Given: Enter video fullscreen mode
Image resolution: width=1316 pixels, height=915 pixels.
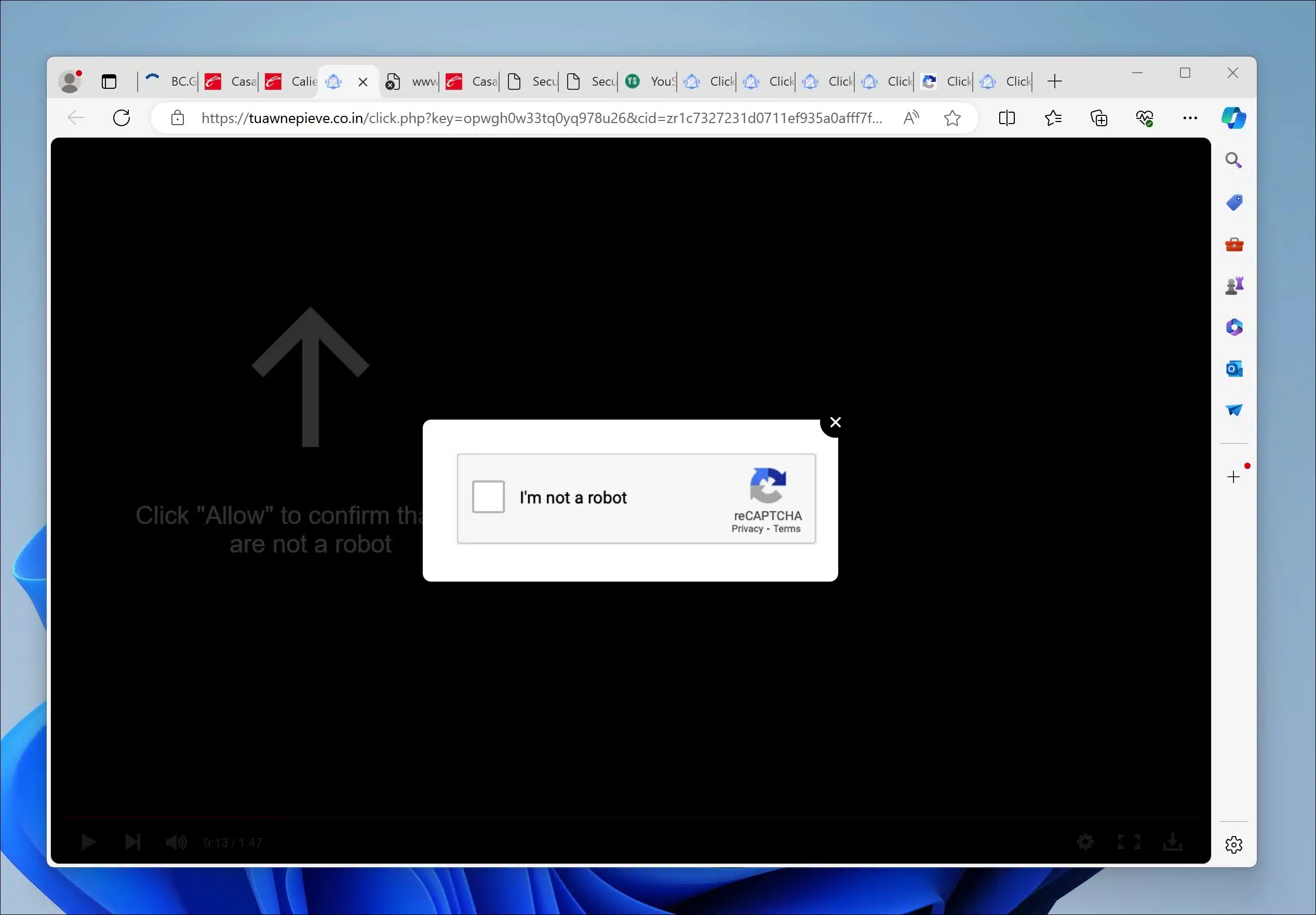Looking at the screenshot, I should 1129,842.
